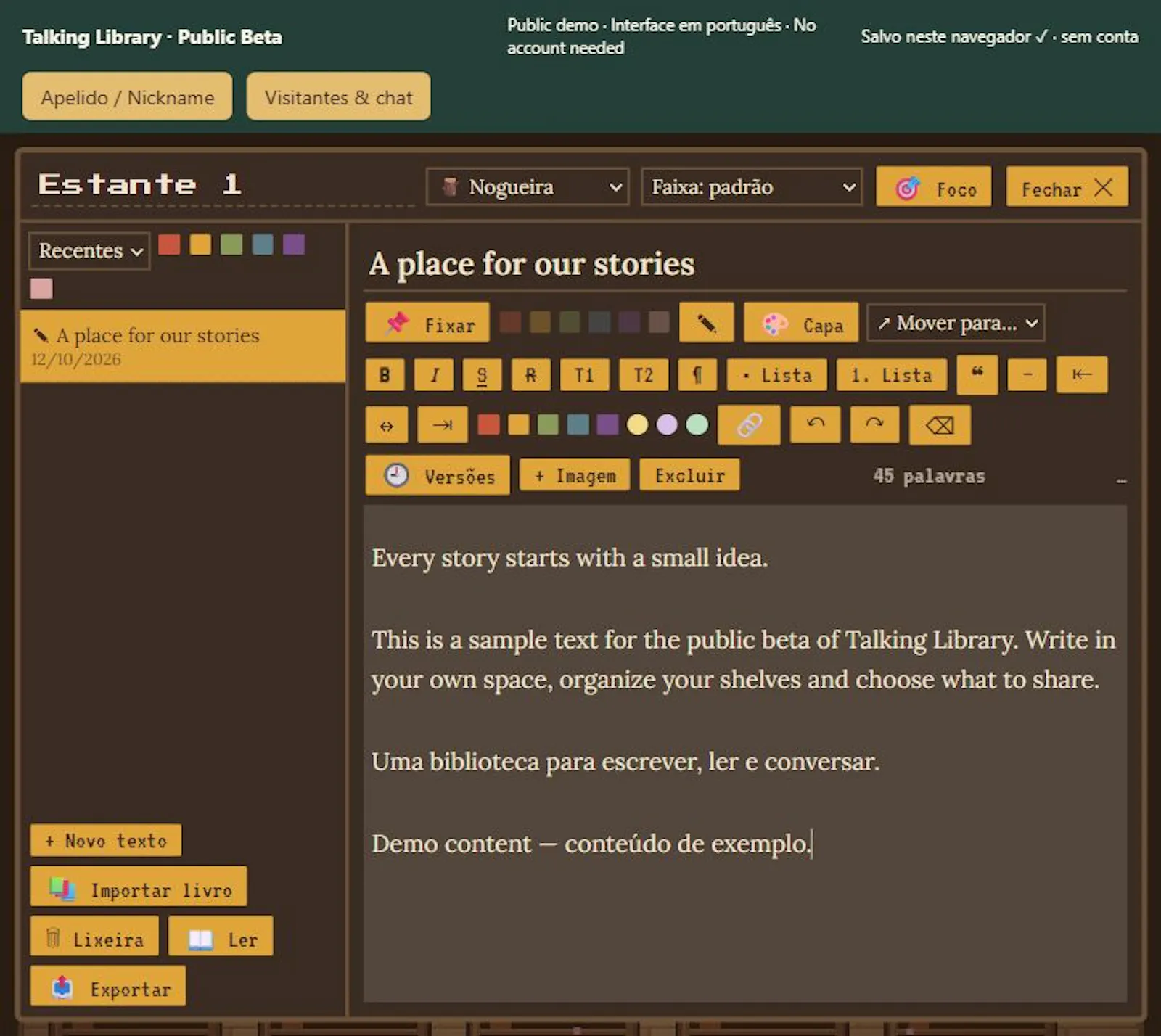Open the Nogueira wood theme dropdown
The width and height of the screenshot is (1161, 1036).
pos(528,187)
